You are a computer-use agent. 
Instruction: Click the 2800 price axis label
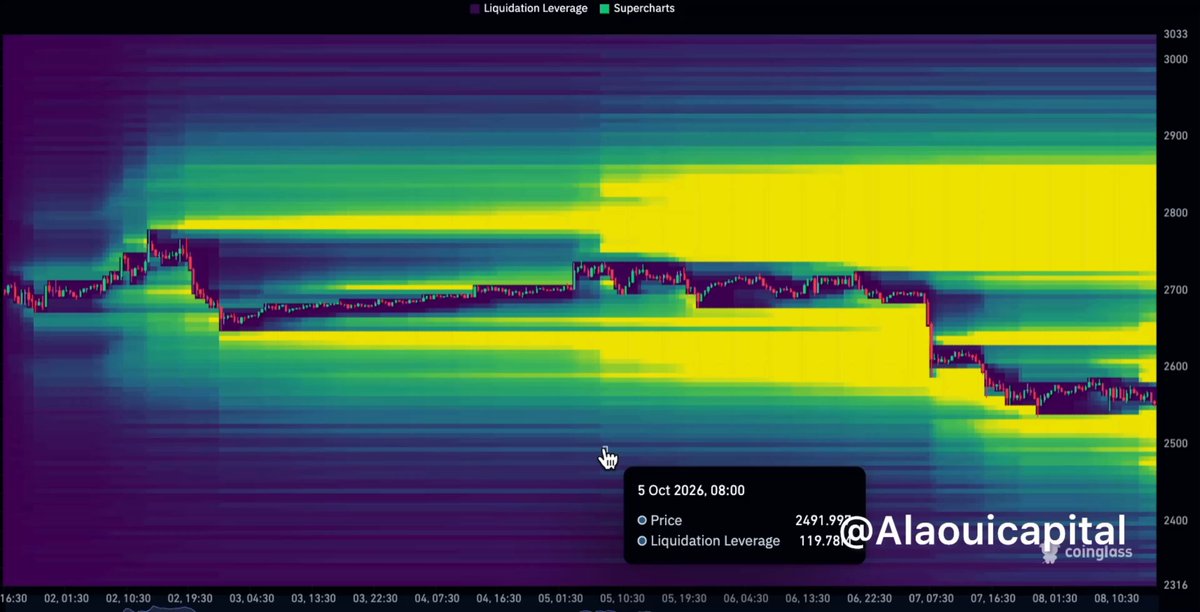1175,213
